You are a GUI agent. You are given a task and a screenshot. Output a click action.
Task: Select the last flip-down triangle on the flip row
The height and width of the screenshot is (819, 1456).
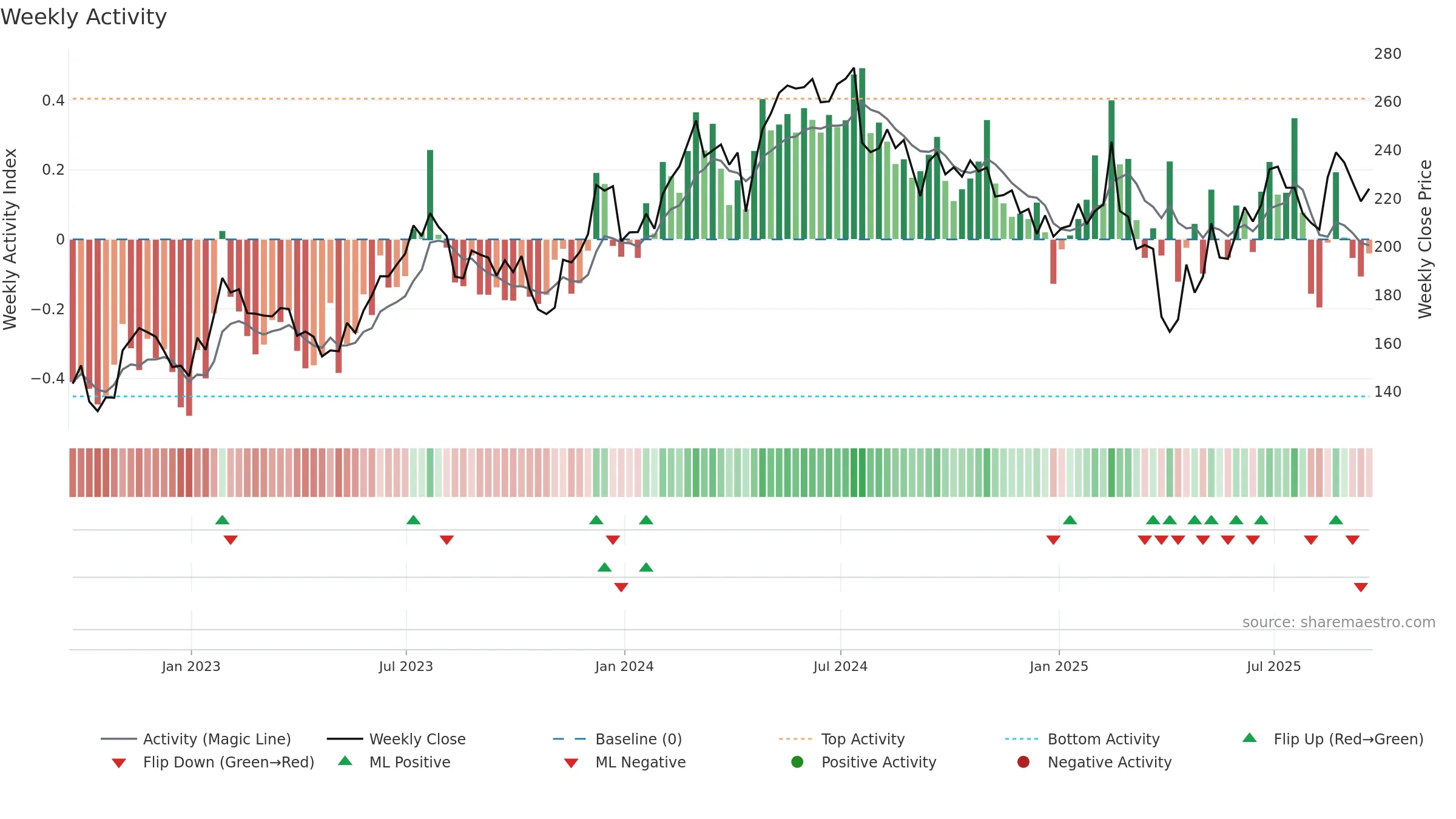click(1352, 540)
